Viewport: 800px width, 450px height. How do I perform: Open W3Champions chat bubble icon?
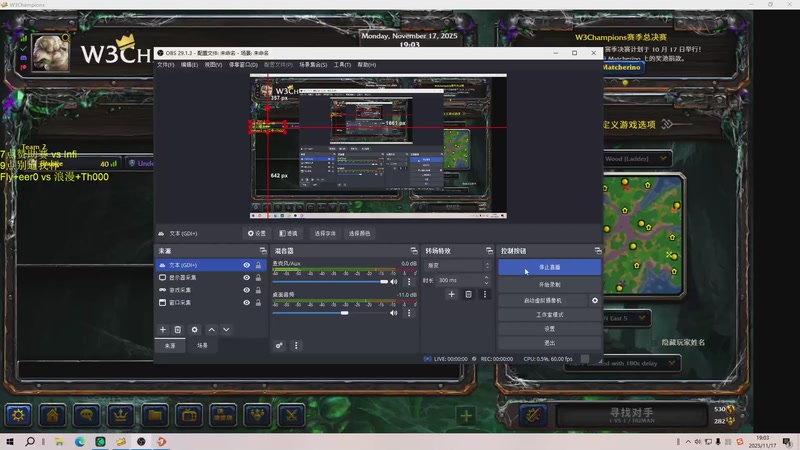(x=86, y=415)
